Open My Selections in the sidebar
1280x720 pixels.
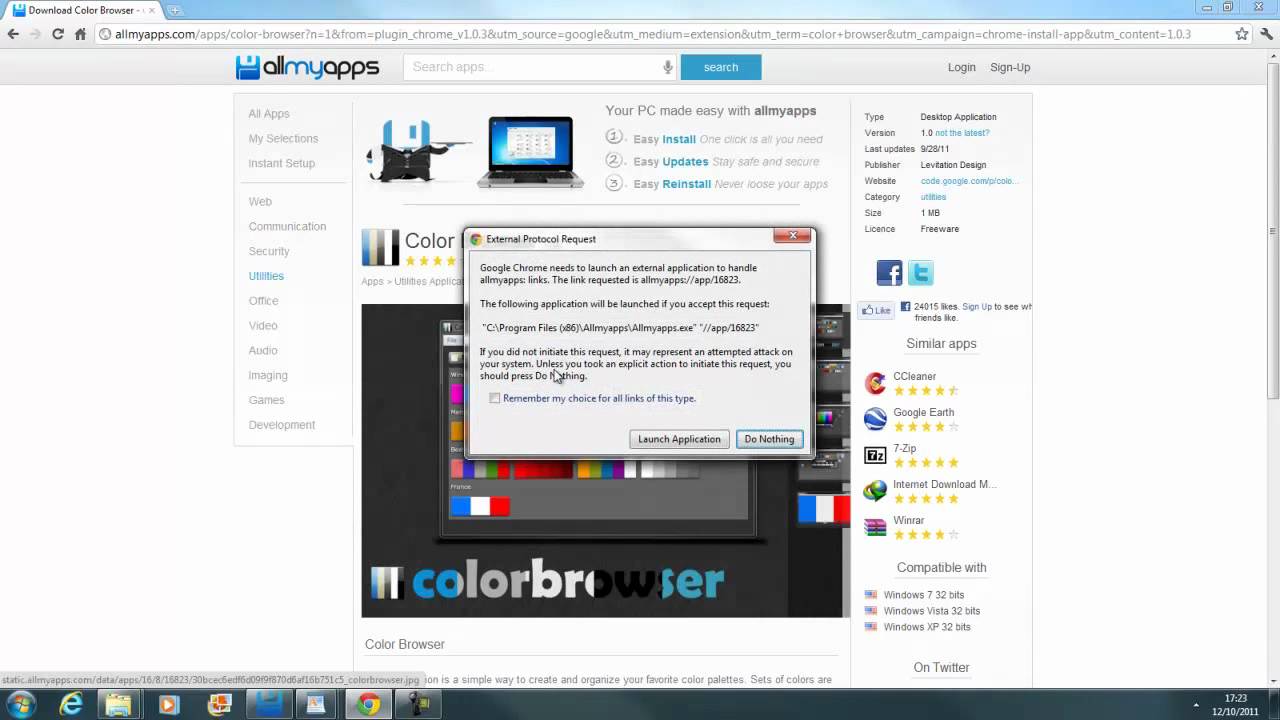click(283, 139)
